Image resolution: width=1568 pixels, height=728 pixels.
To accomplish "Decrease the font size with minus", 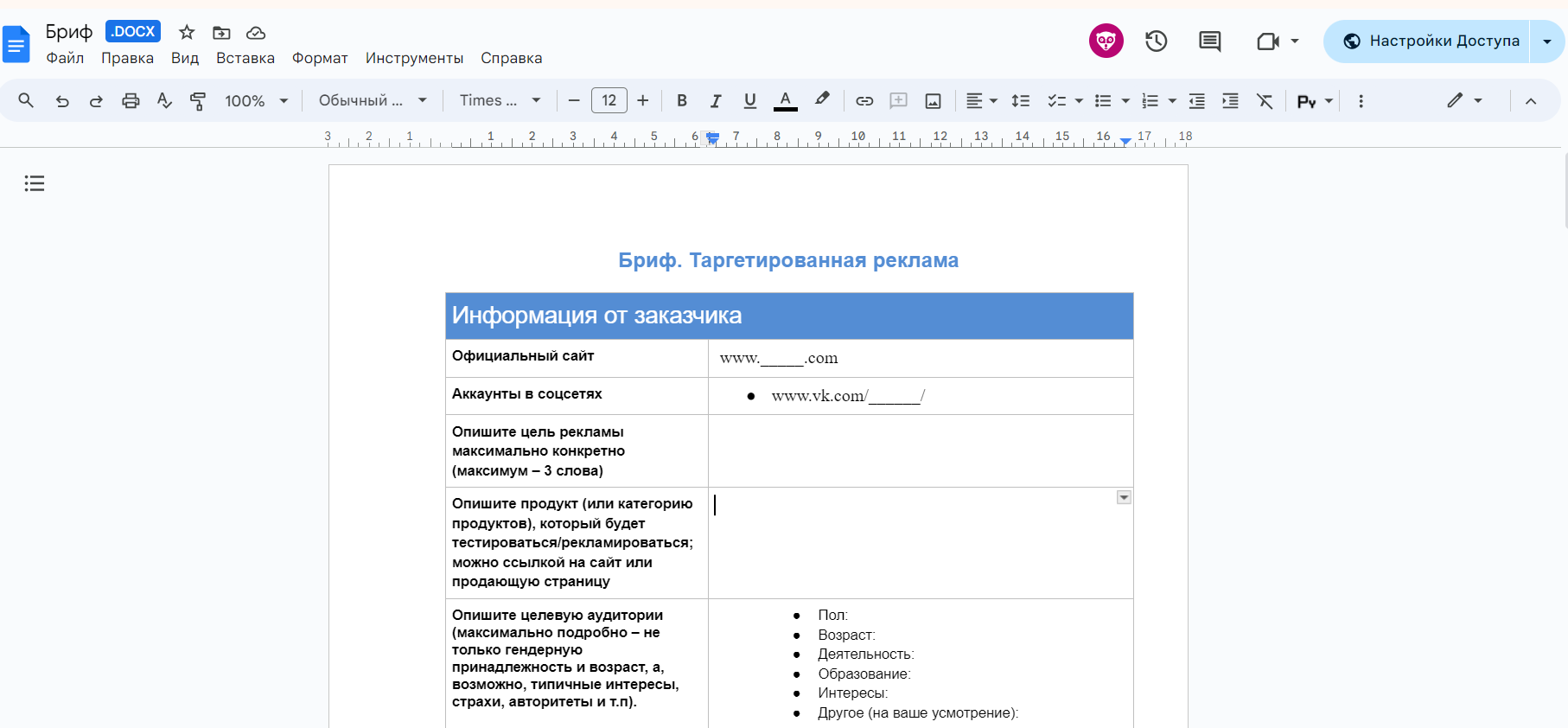I will click(574, 100).
